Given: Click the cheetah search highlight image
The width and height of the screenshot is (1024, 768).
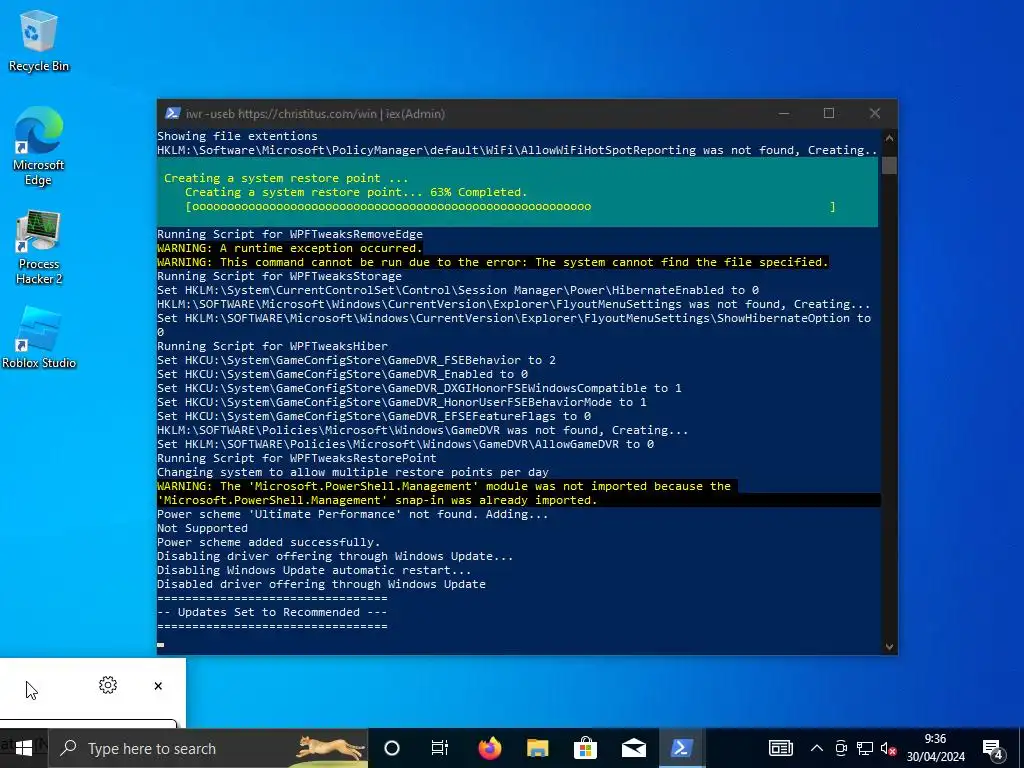Looking at the screenshot, I should (x=330, y=748).
